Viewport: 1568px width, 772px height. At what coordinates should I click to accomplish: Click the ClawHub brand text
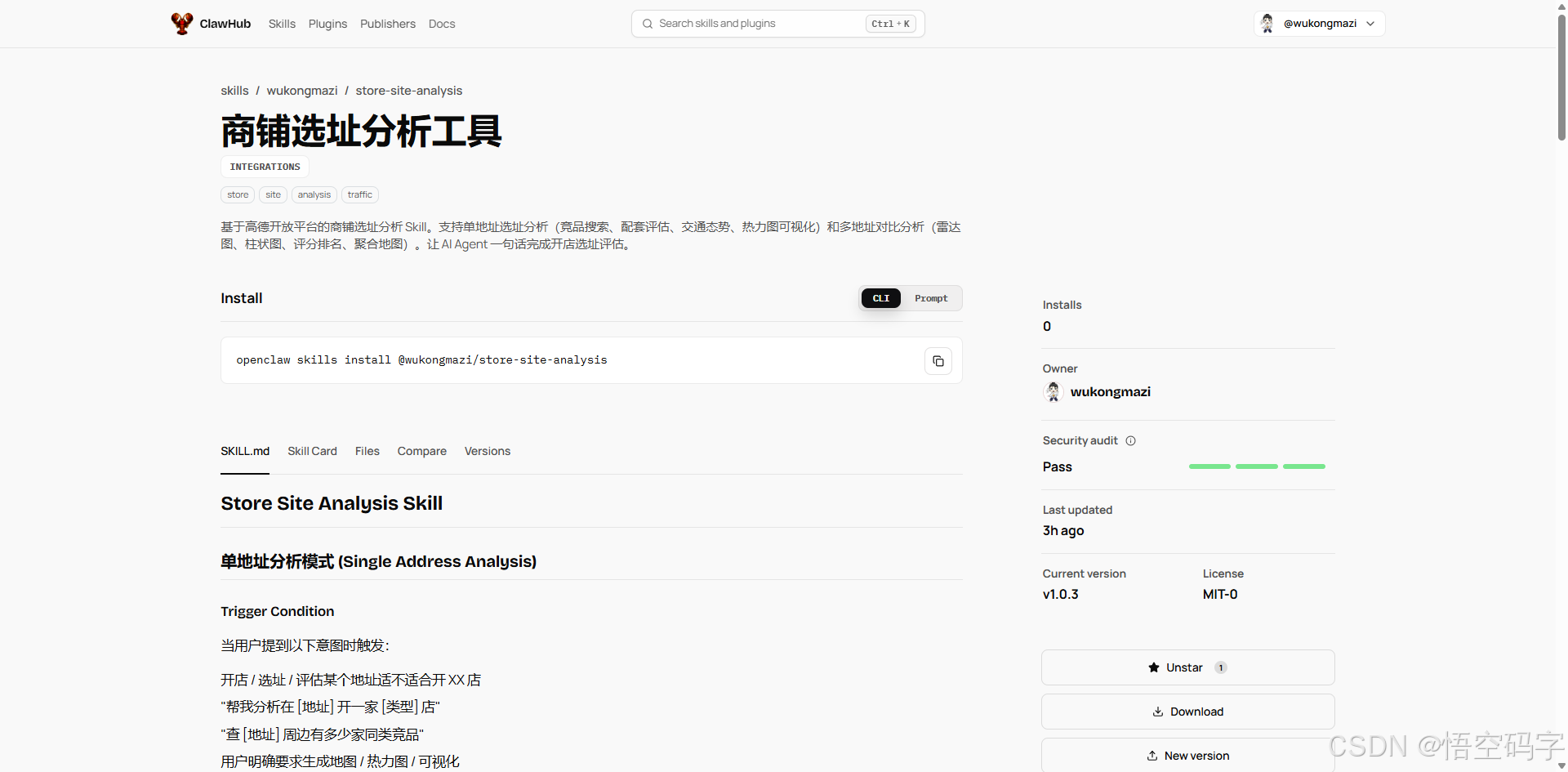[225, 24]
